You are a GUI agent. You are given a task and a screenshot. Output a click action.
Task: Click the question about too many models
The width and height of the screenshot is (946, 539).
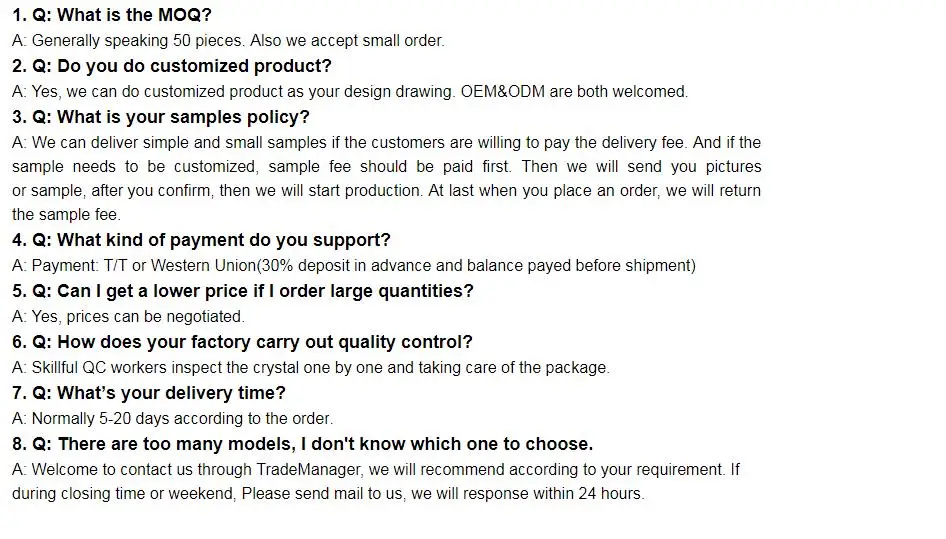point(302,444)
